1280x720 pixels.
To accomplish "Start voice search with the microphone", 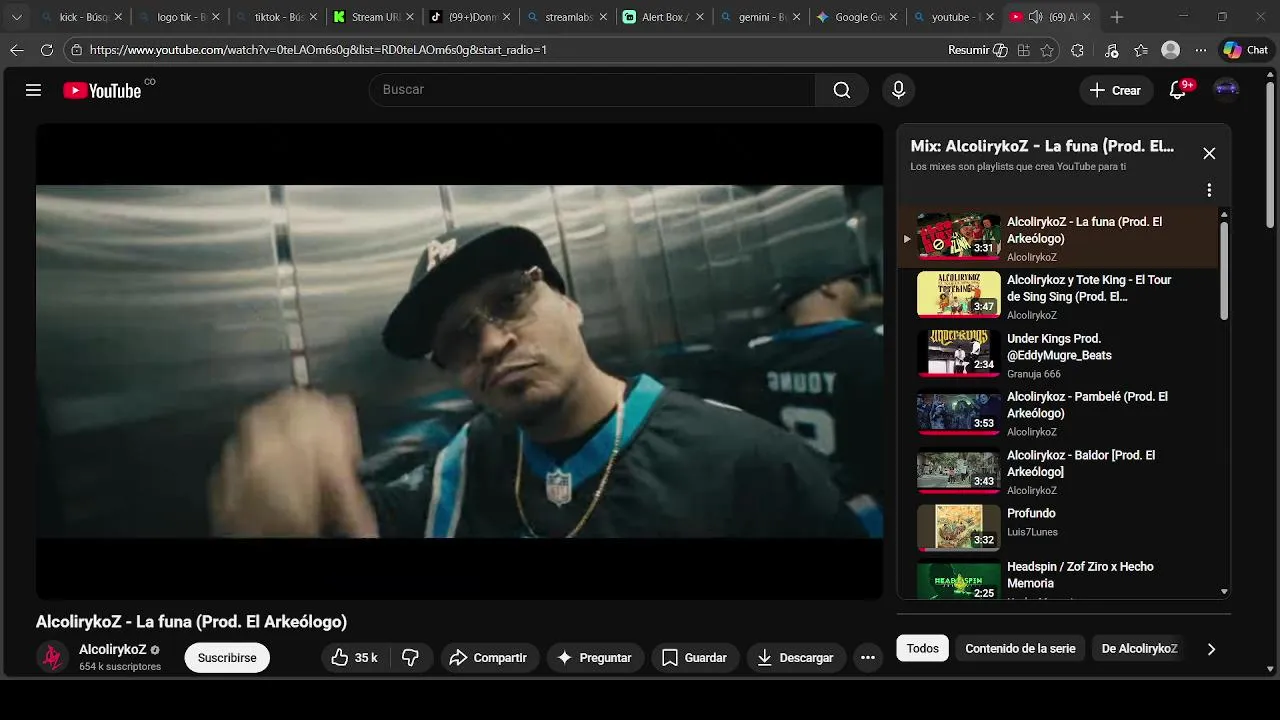I will pyautogui.click(x=898, y=90).
